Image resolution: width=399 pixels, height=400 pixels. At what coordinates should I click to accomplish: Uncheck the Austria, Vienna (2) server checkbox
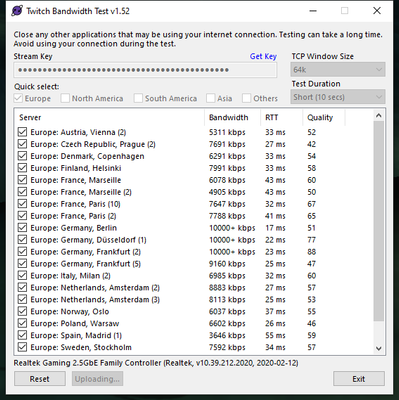[x=22, y=132]
